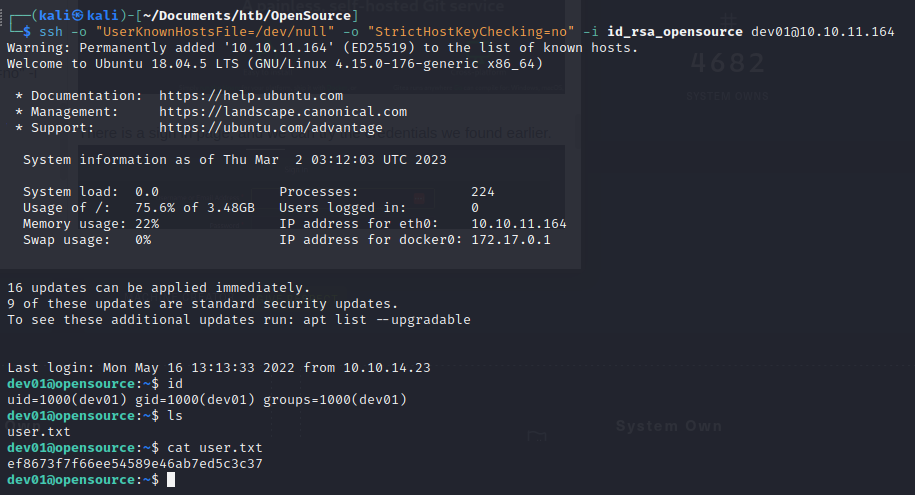The width and height of the screenshot is (915, 495).
Task: Click the user.txt file in ls output
Action: click(39, 432)
